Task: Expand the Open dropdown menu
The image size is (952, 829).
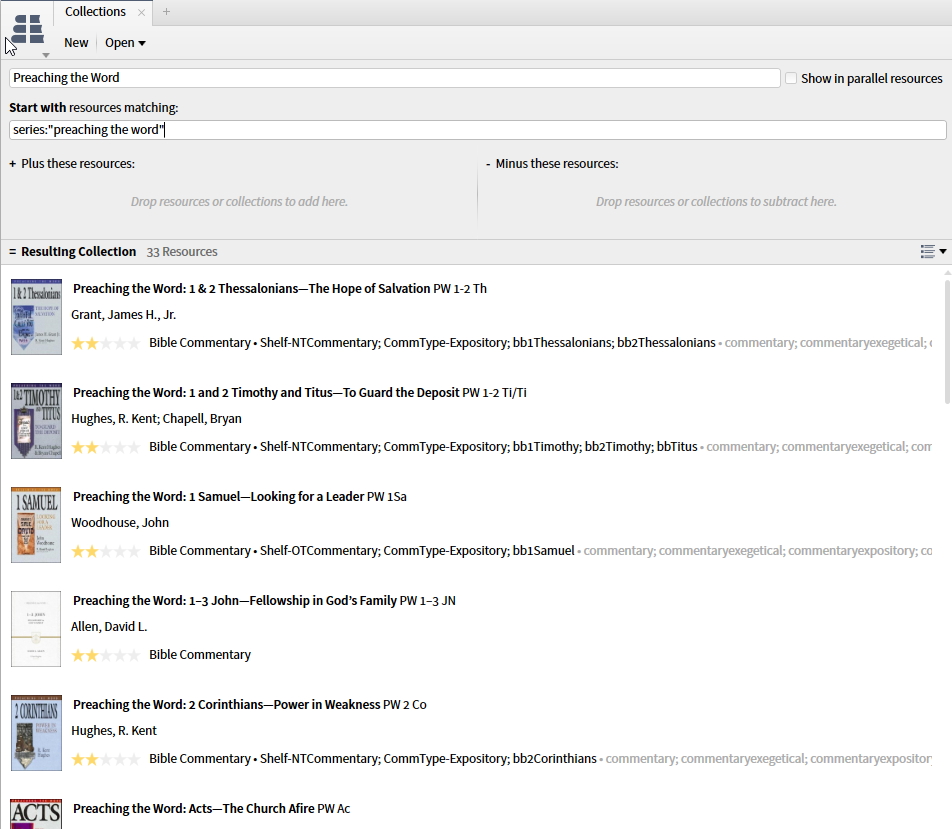Action: click(x=125, y=43)
